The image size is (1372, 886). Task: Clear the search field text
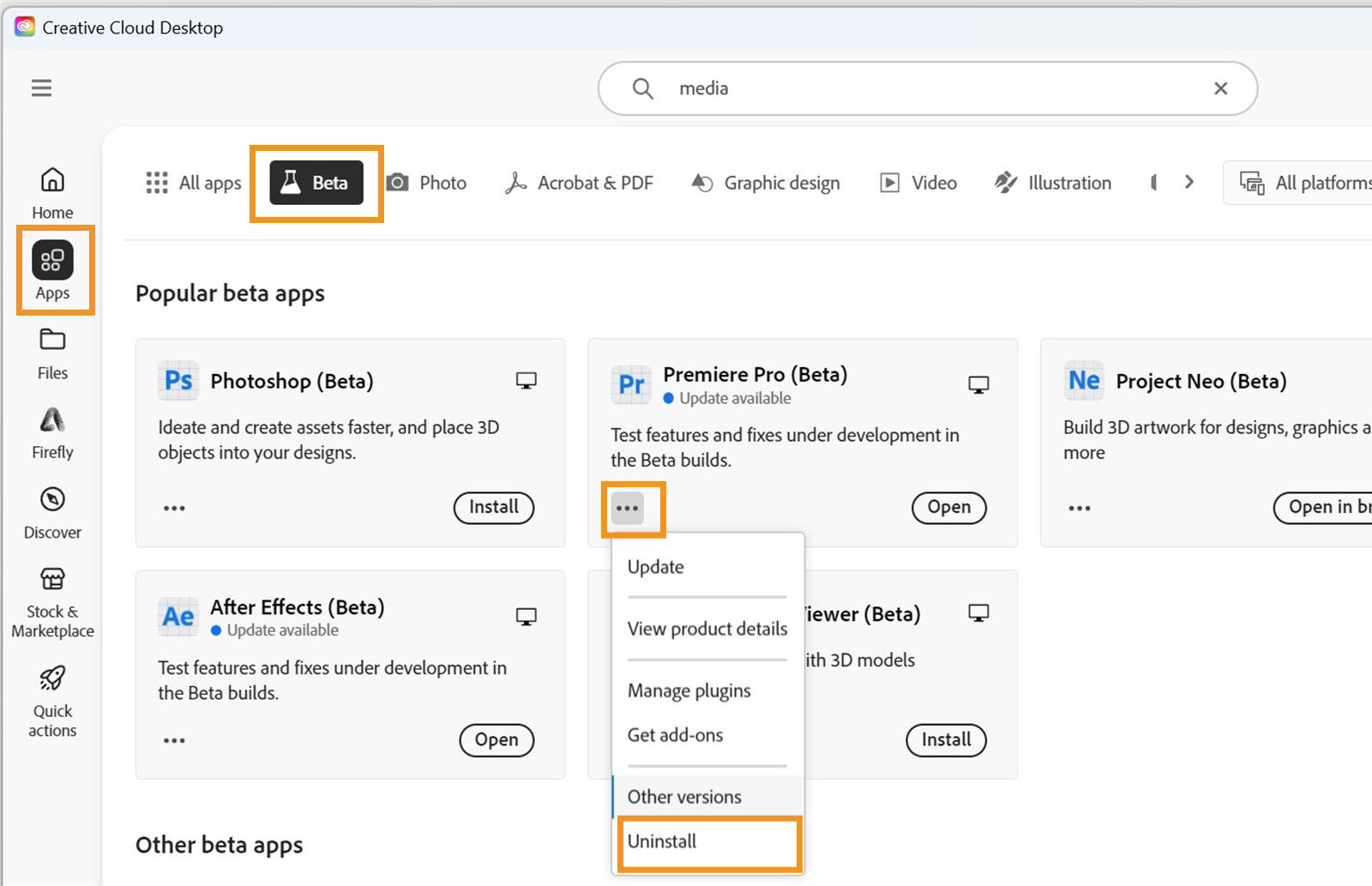click(x=1220, y=88)
